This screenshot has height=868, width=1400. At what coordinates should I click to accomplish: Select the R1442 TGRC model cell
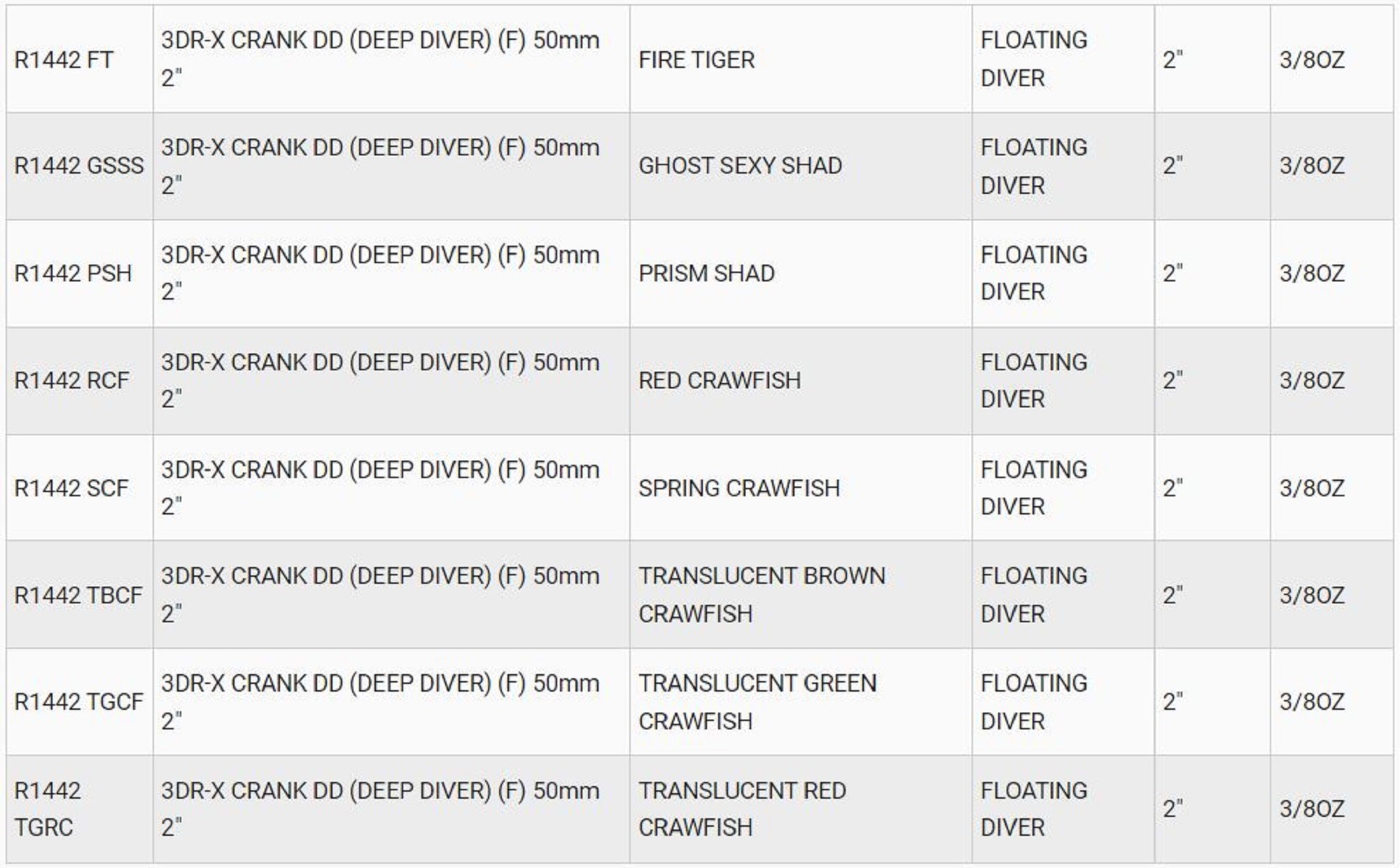coord(48,808)
